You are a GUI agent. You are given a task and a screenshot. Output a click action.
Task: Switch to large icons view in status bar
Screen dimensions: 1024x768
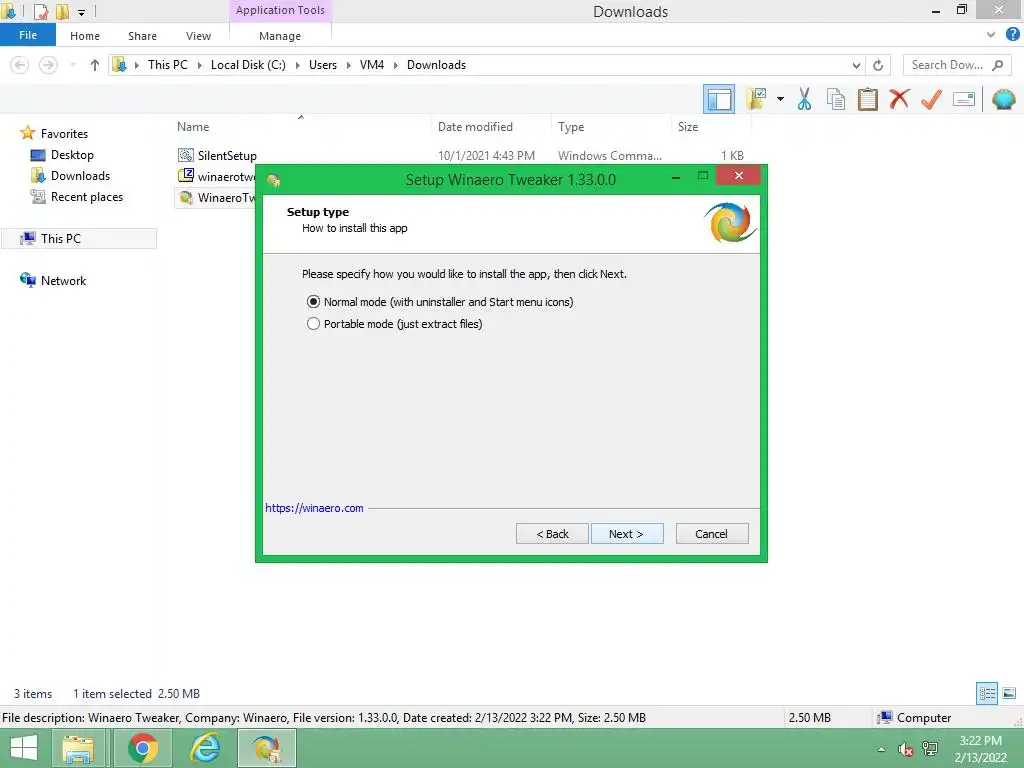pos(1009,693)
